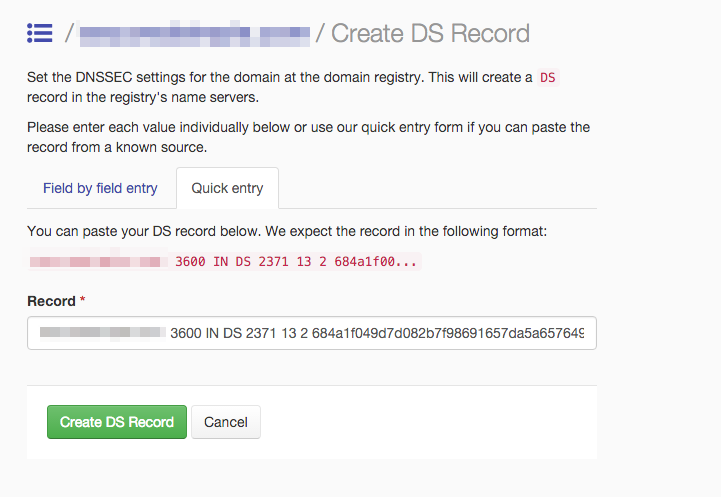Click the pink DS code badge in description
This screenshot has width=721, height=497.
(x=548, y=77)
